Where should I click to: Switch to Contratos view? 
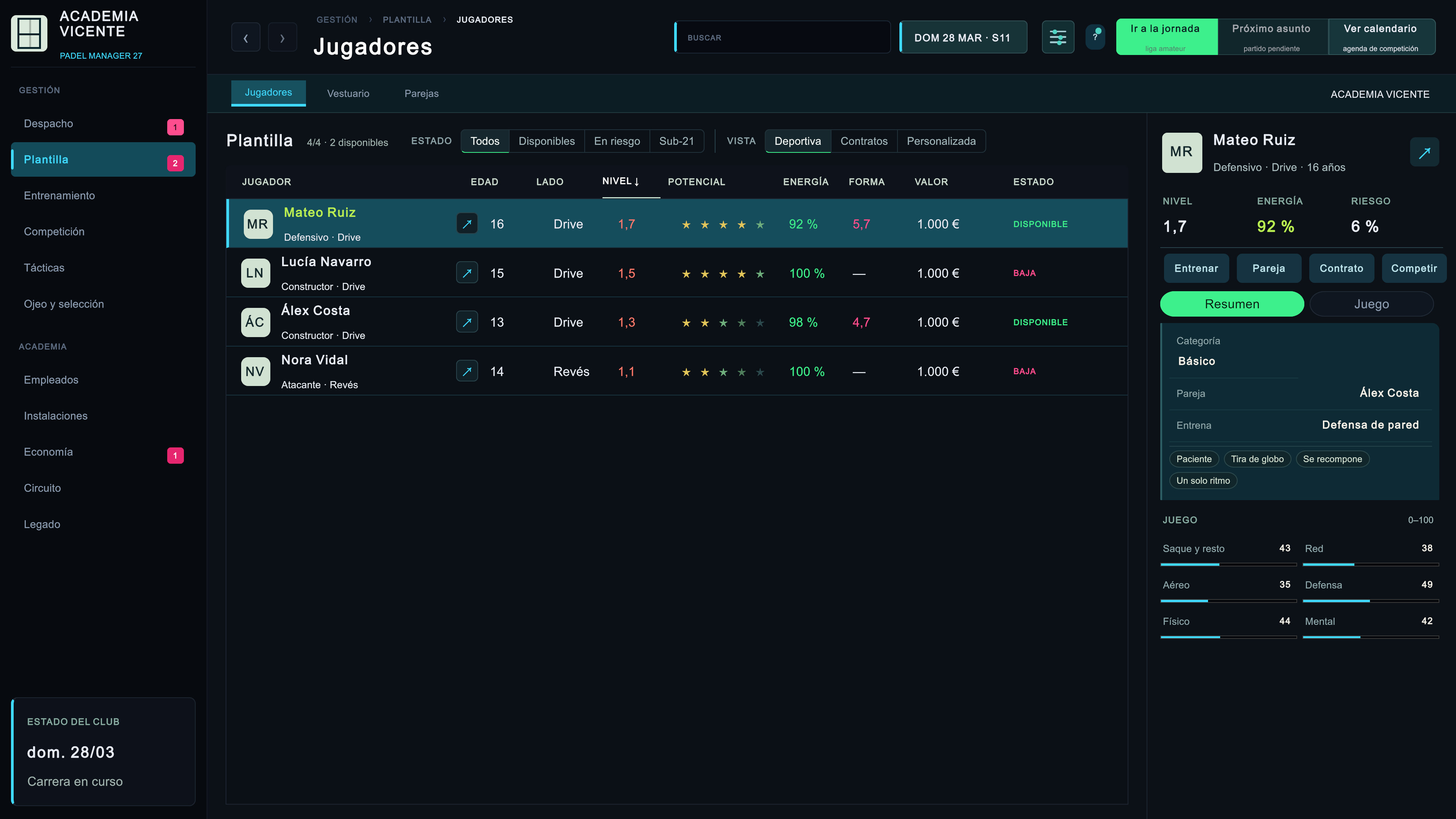pyautogui.click(x=864, y=141)
